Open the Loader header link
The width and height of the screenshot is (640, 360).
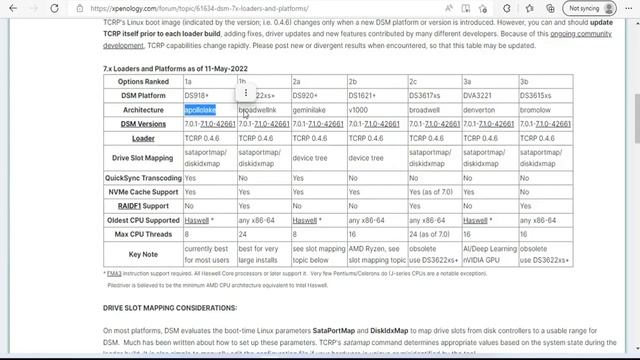[143, 138]
